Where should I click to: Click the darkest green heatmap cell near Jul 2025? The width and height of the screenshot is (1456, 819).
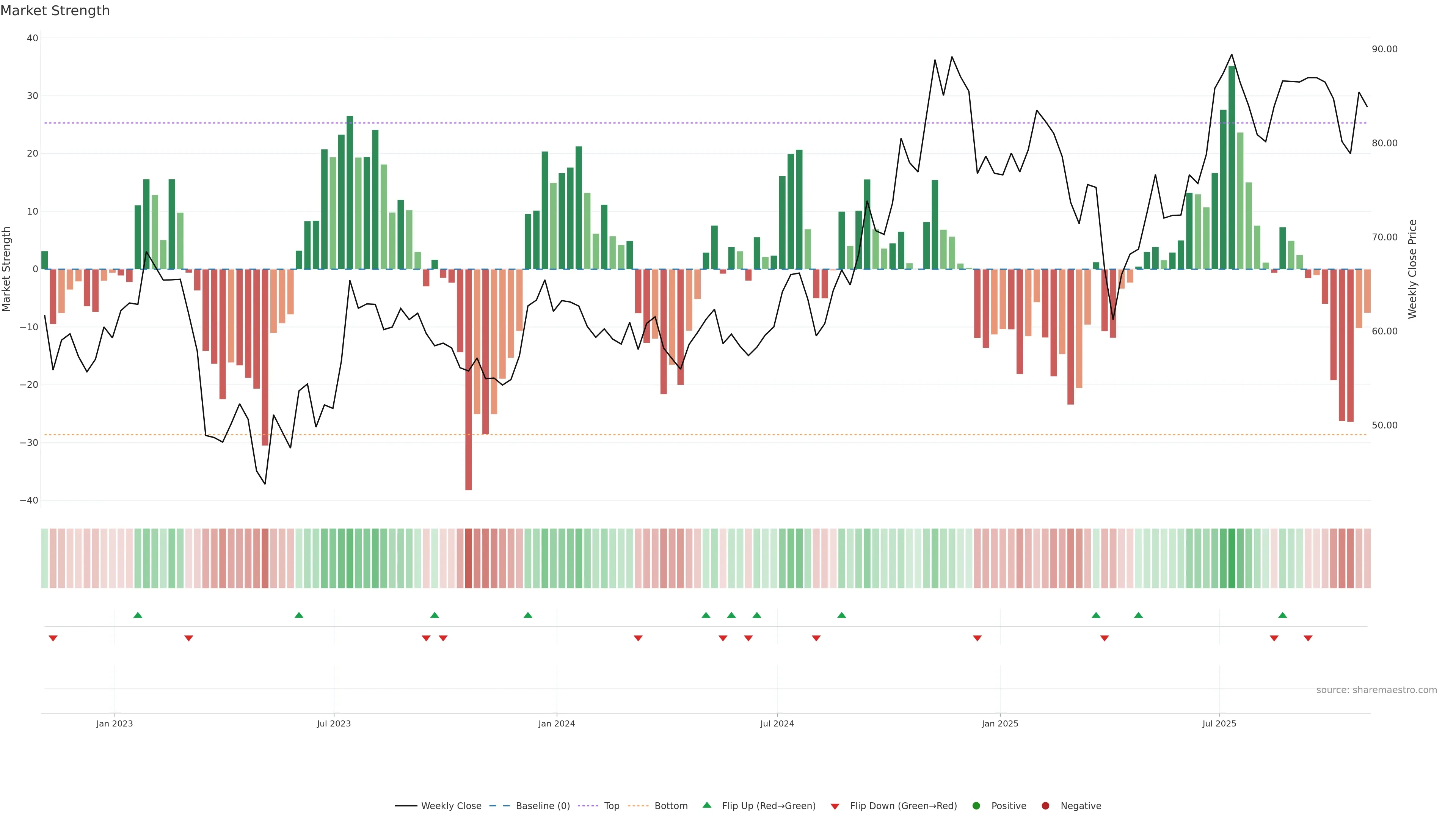[1232, 559]
